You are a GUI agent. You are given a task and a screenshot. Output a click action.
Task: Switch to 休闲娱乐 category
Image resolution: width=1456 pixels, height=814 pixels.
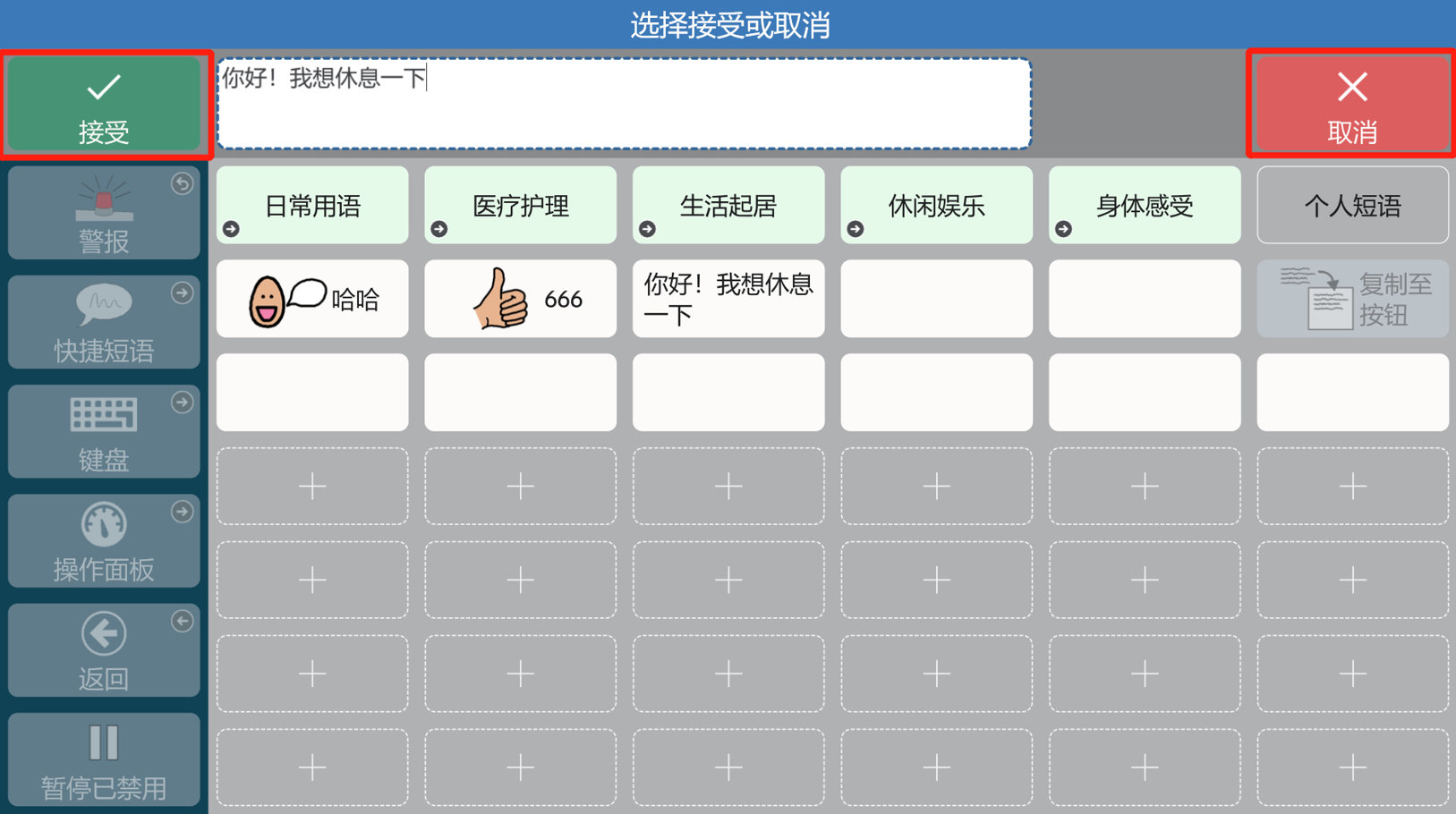[x=936, y=206]
